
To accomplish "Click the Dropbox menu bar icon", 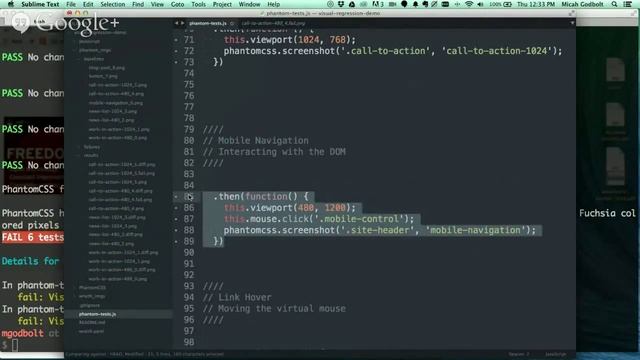I will click(x=341, y=4).
